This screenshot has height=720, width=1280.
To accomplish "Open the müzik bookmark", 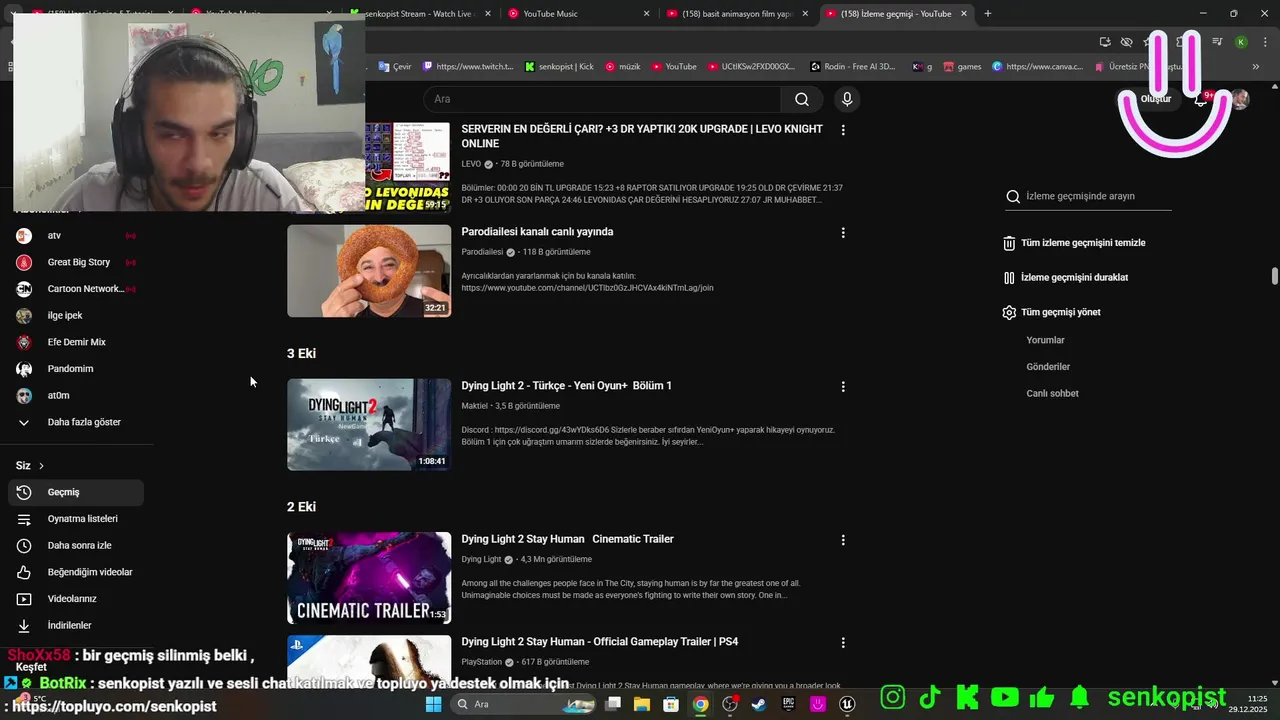I will point(622,67).
